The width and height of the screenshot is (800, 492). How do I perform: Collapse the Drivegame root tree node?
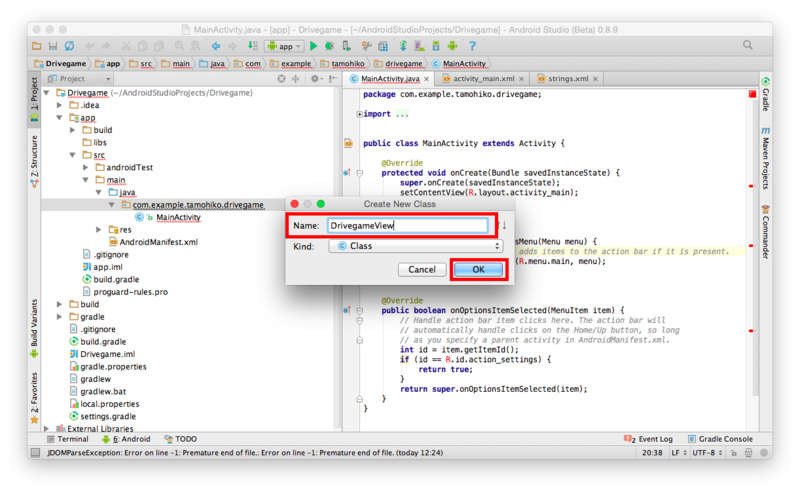(47, 93)
